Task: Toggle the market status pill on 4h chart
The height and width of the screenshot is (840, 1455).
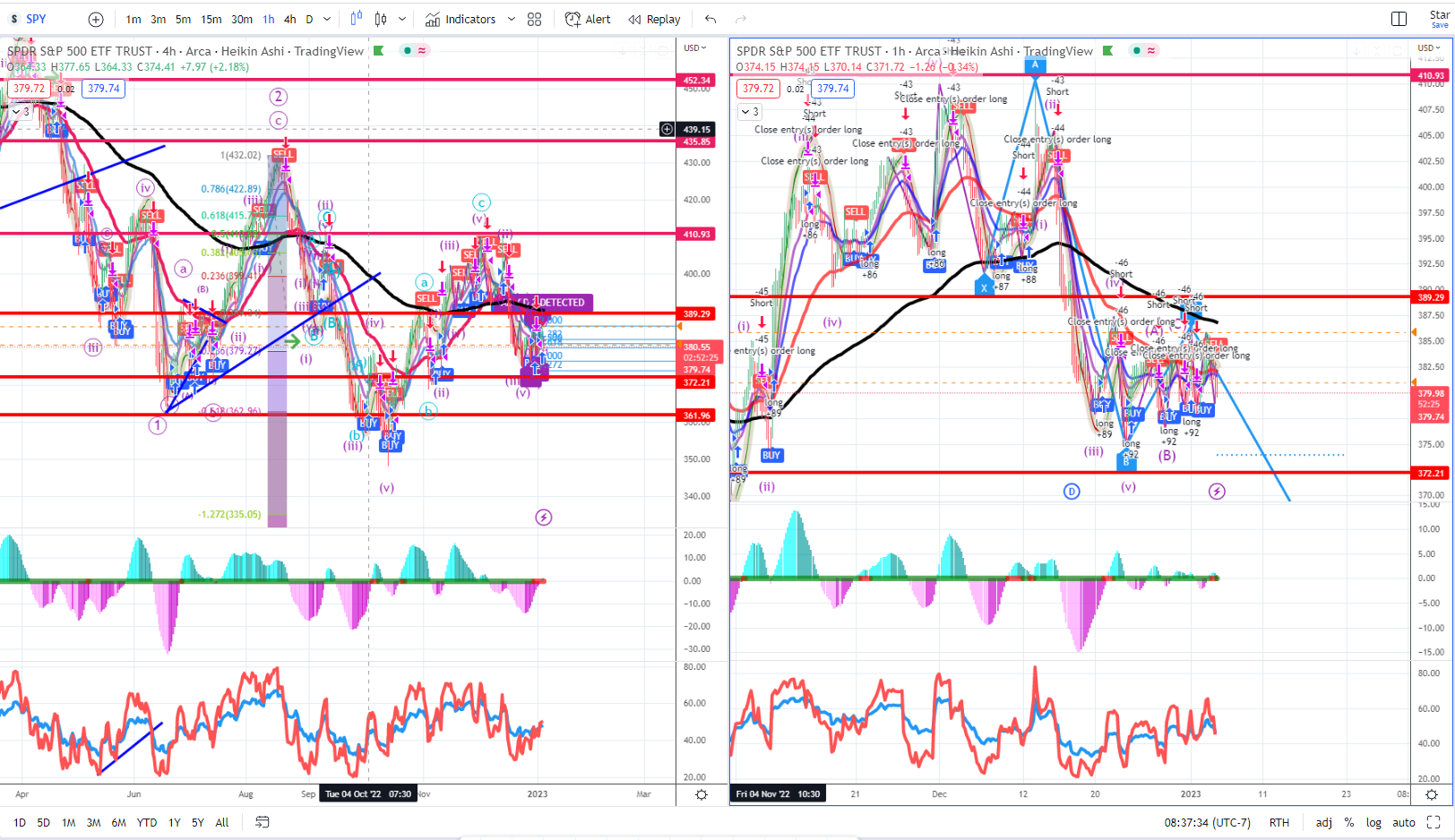Action: point(416,51)
